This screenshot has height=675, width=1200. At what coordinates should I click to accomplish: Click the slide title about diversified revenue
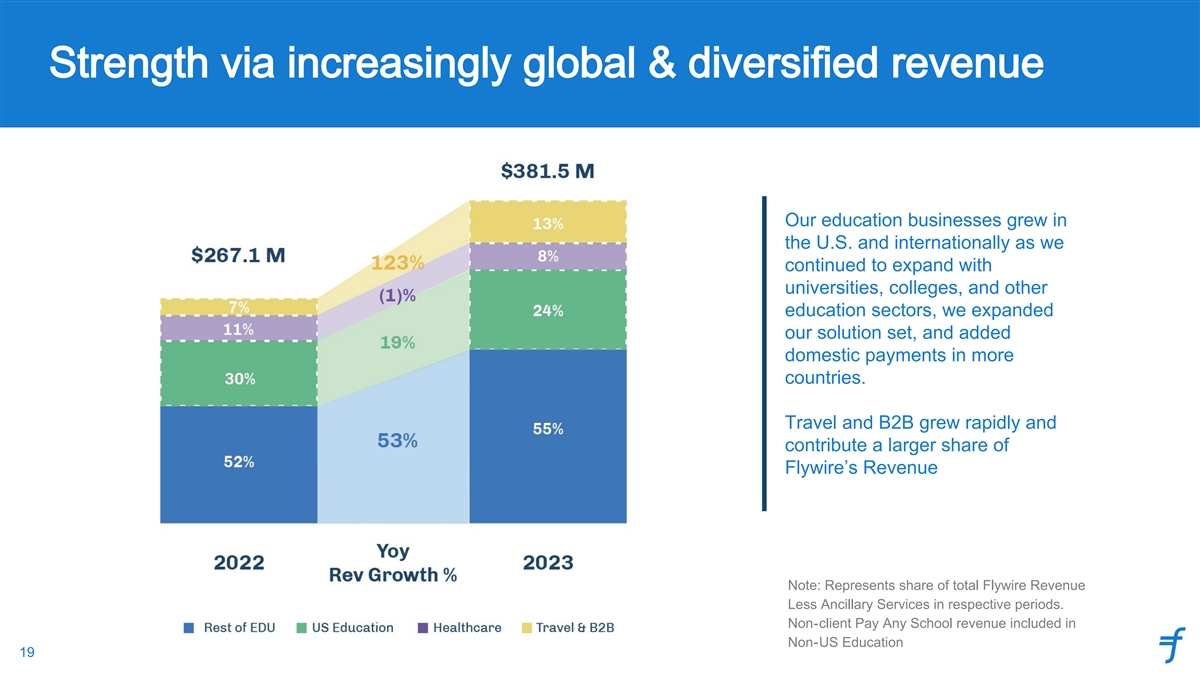tap(546, 64)
